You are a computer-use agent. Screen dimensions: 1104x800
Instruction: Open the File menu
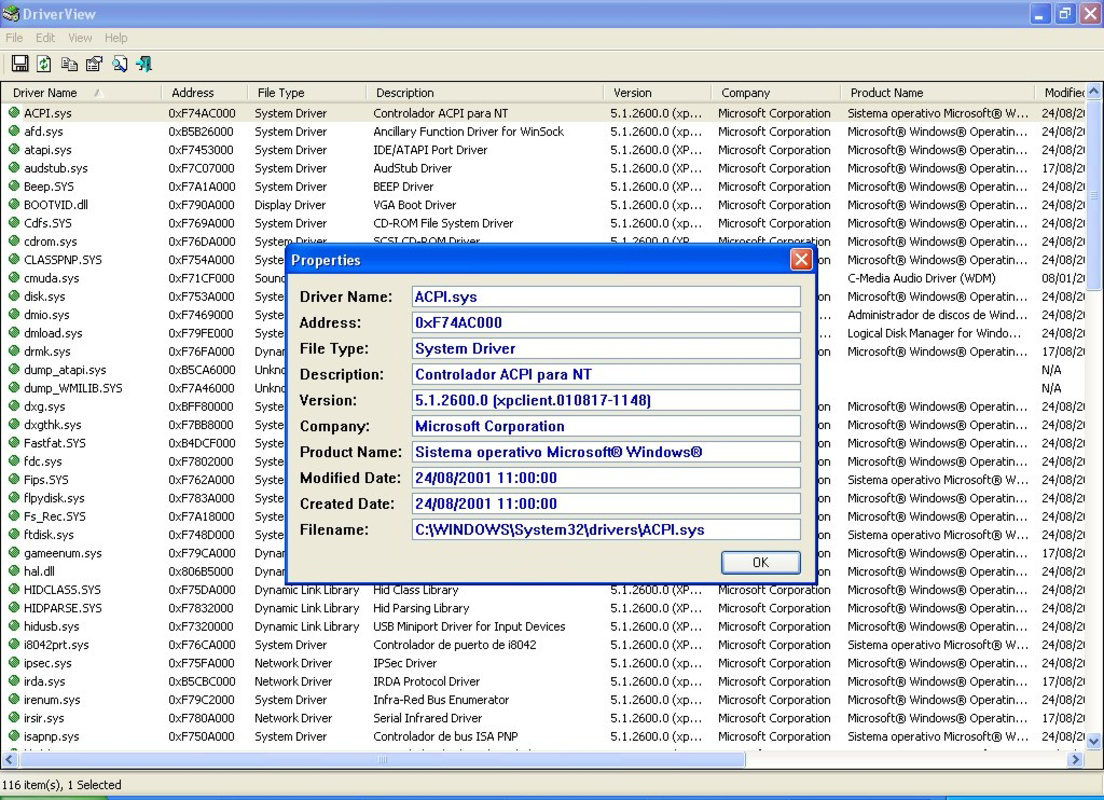coord(14,38)
